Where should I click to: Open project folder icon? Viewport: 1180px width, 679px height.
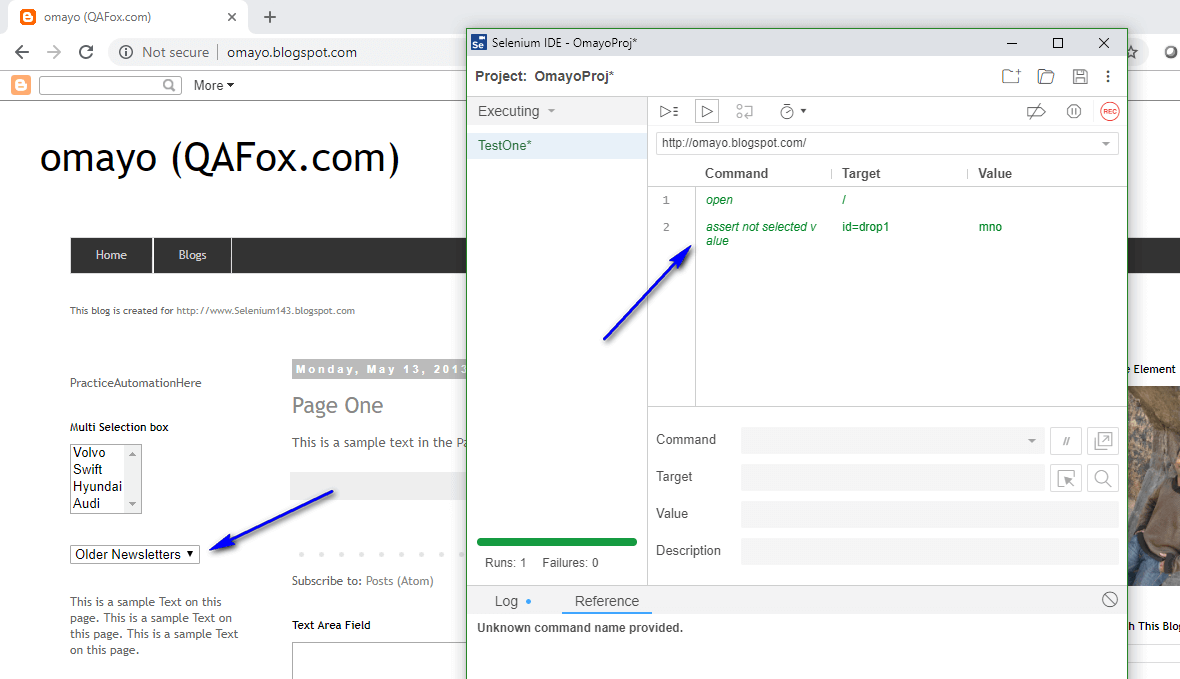pos(1045,76)
